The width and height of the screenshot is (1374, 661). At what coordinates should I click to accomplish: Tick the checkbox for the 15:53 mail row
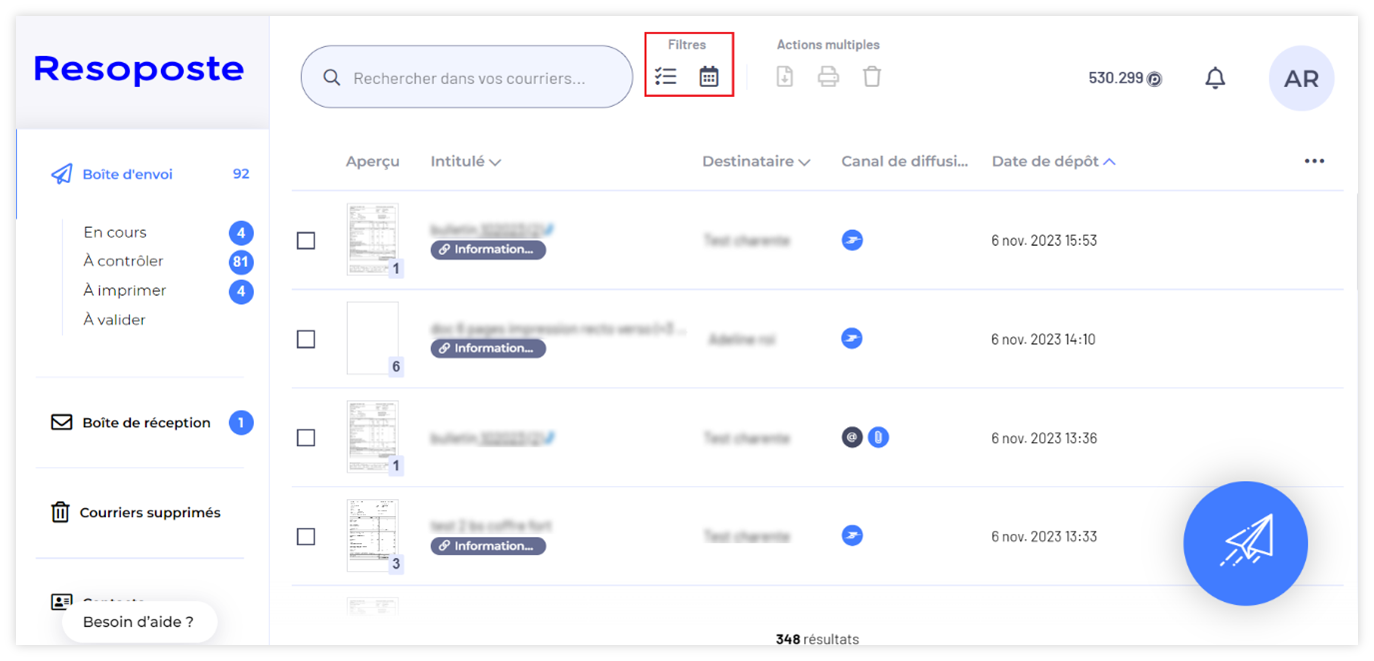pos(306,241)
